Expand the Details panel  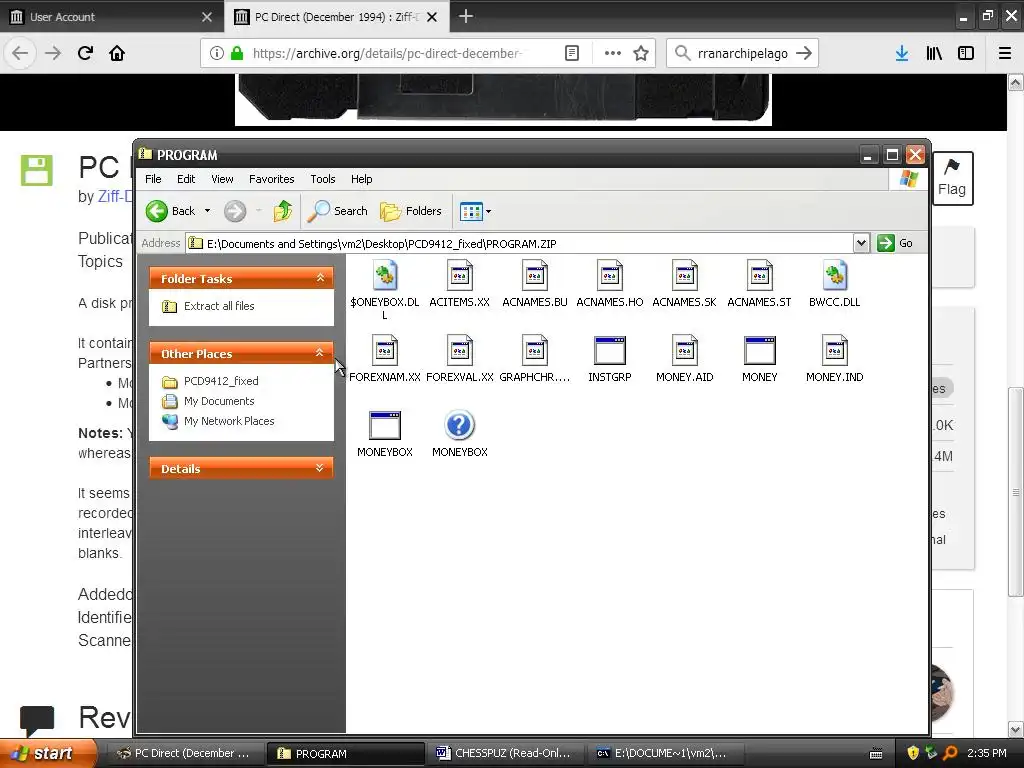320,468
